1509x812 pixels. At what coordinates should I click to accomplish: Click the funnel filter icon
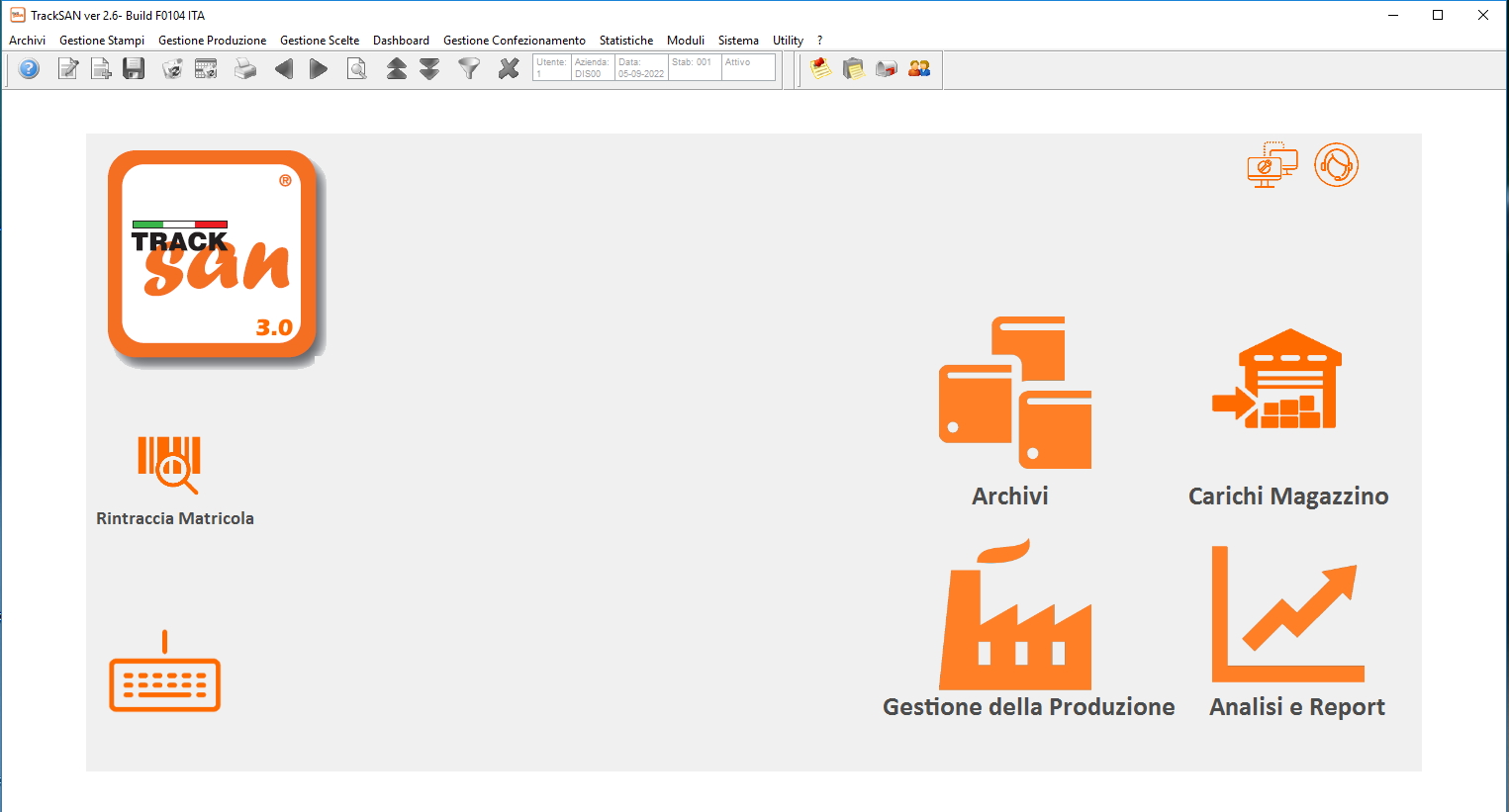[469, 68]
